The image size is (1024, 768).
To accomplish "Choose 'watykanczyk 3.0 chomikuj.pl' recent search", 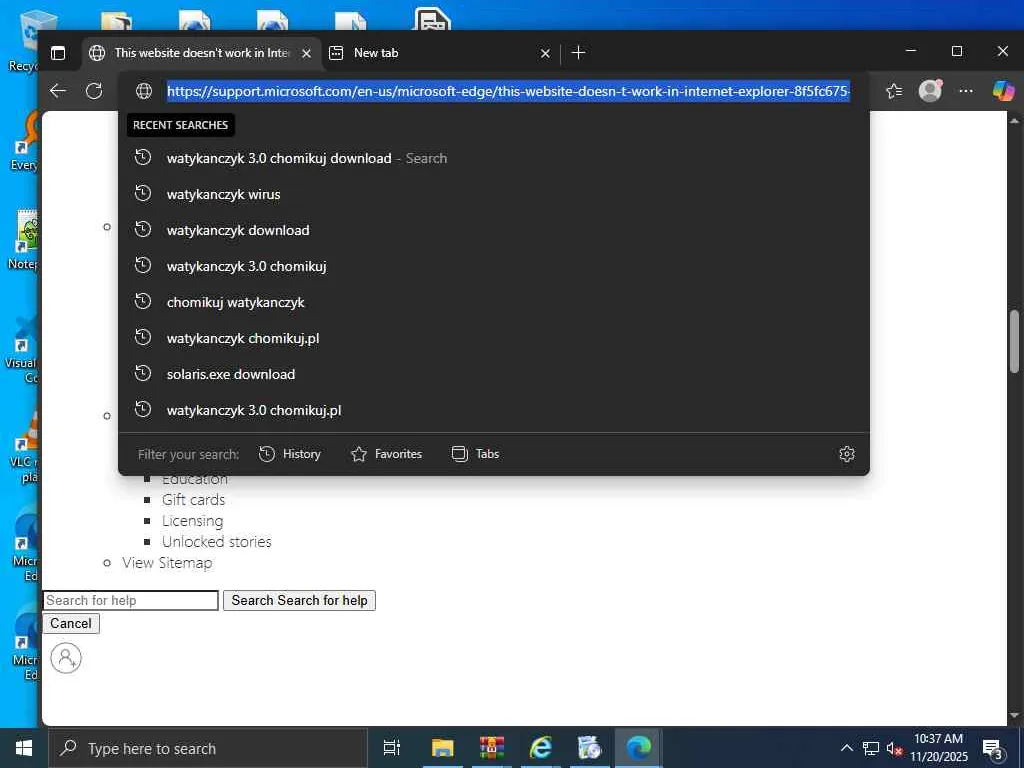I will point(494,409).
